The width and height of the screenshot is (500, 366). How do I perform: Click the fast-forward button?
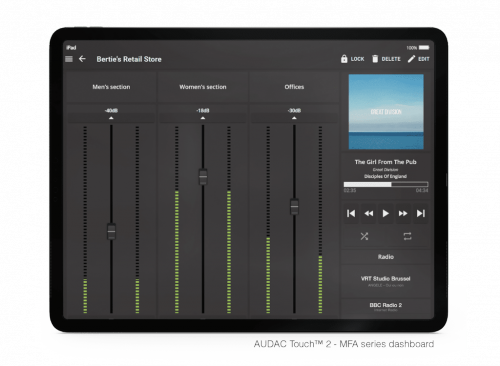[x=403, y=213]
